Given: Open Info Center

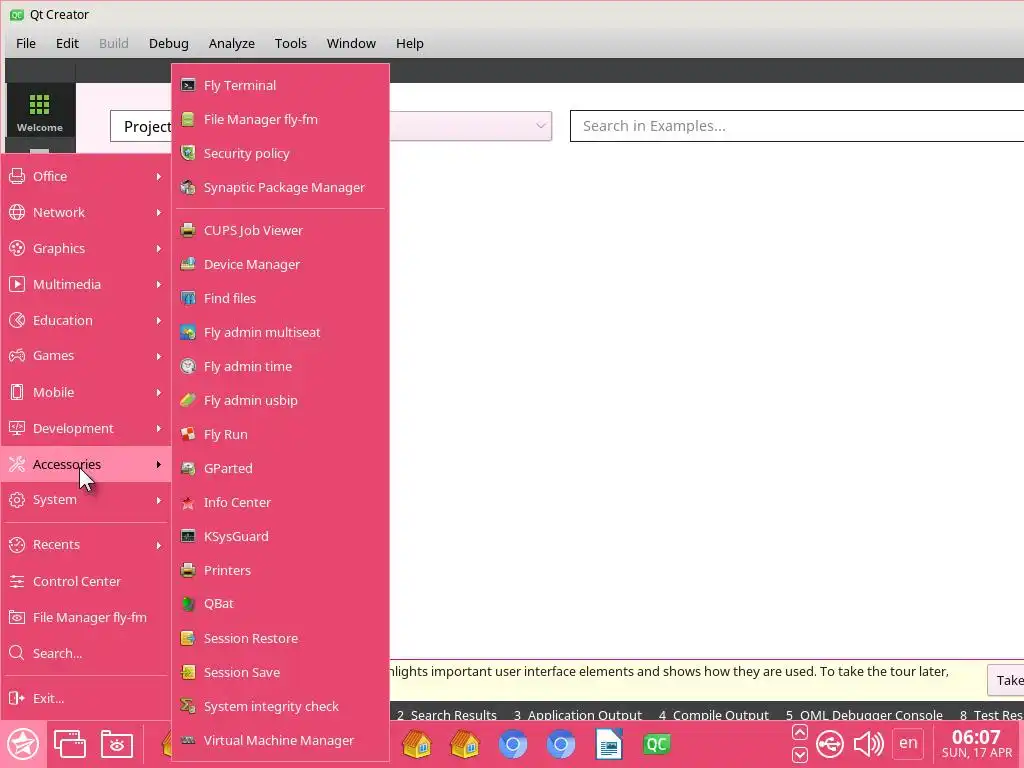Looking at the screenshot, I should coord(280,502).
